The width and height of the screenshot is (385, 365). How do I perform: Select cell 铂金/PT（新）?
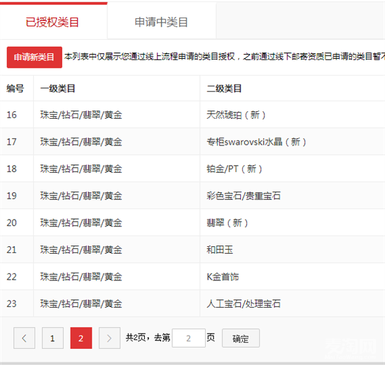pyautogui.click(x=234, y=169)
